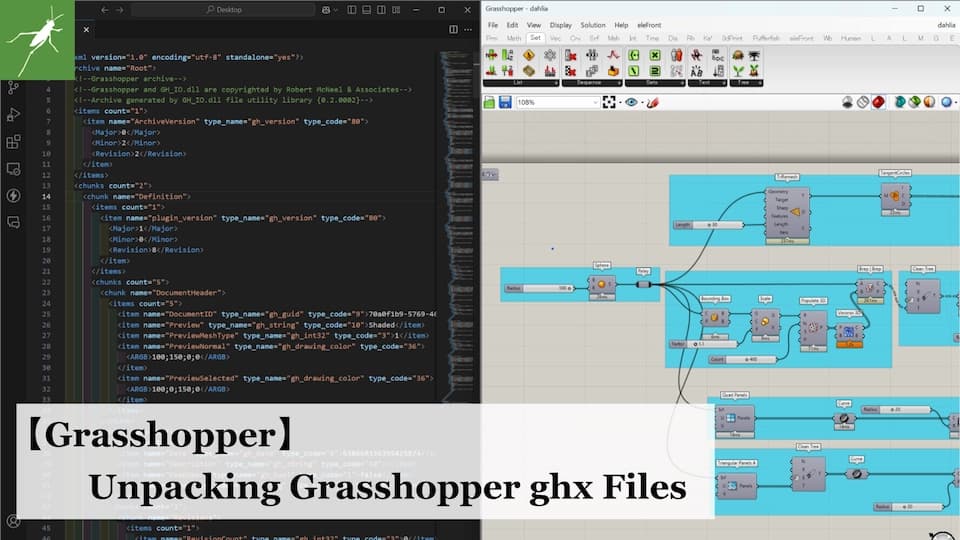Screen dimensions: 960x540
Task: Toggle preview selected only teal icon
Action: [x=899, y=102]
